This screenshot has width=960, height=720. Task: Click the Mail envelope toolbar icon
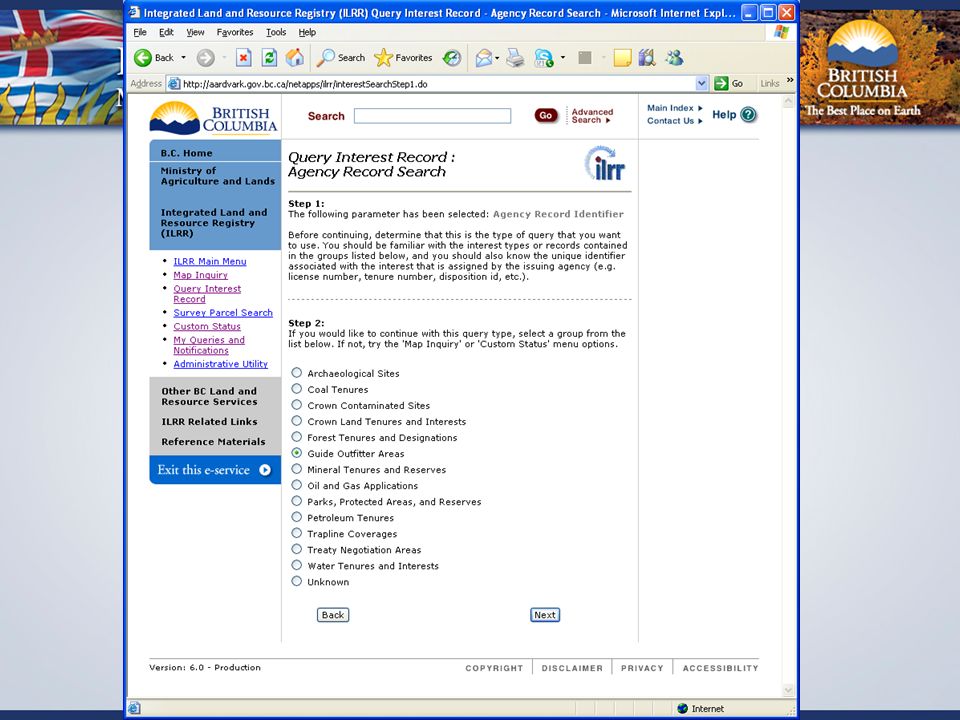coord(483,58)
